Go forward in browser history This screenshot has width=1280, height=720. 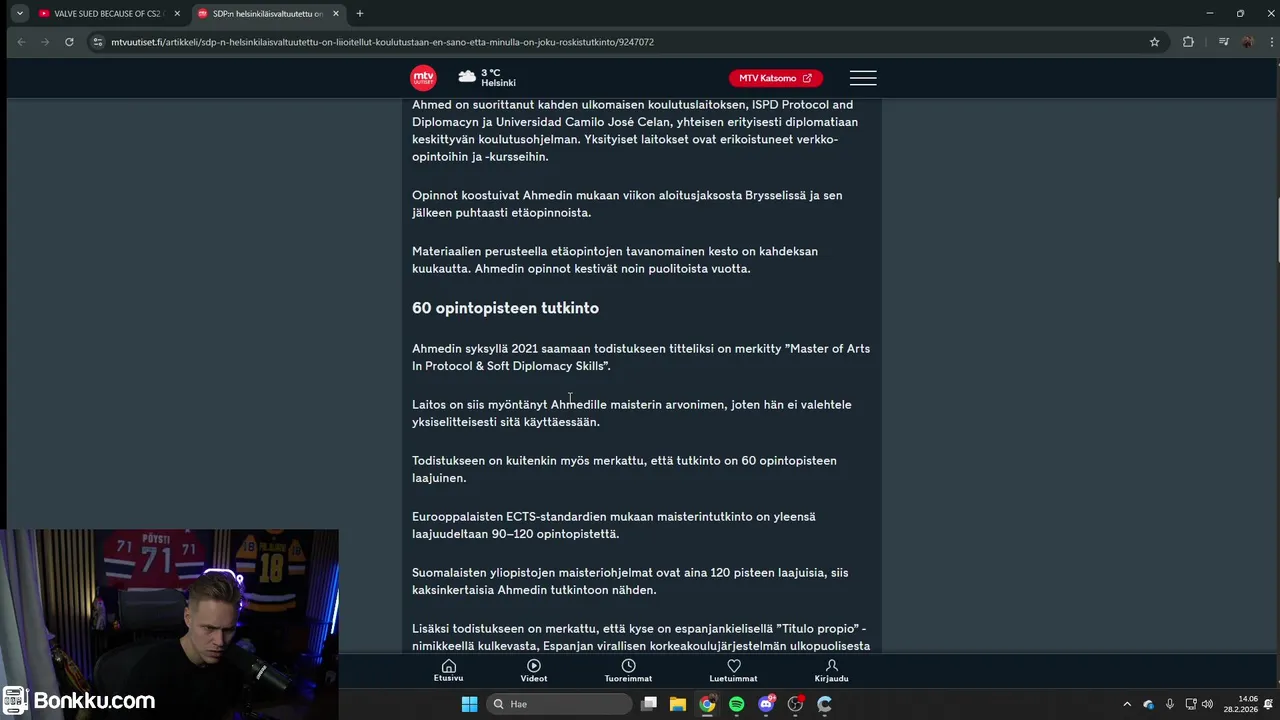tap(45, 42)
